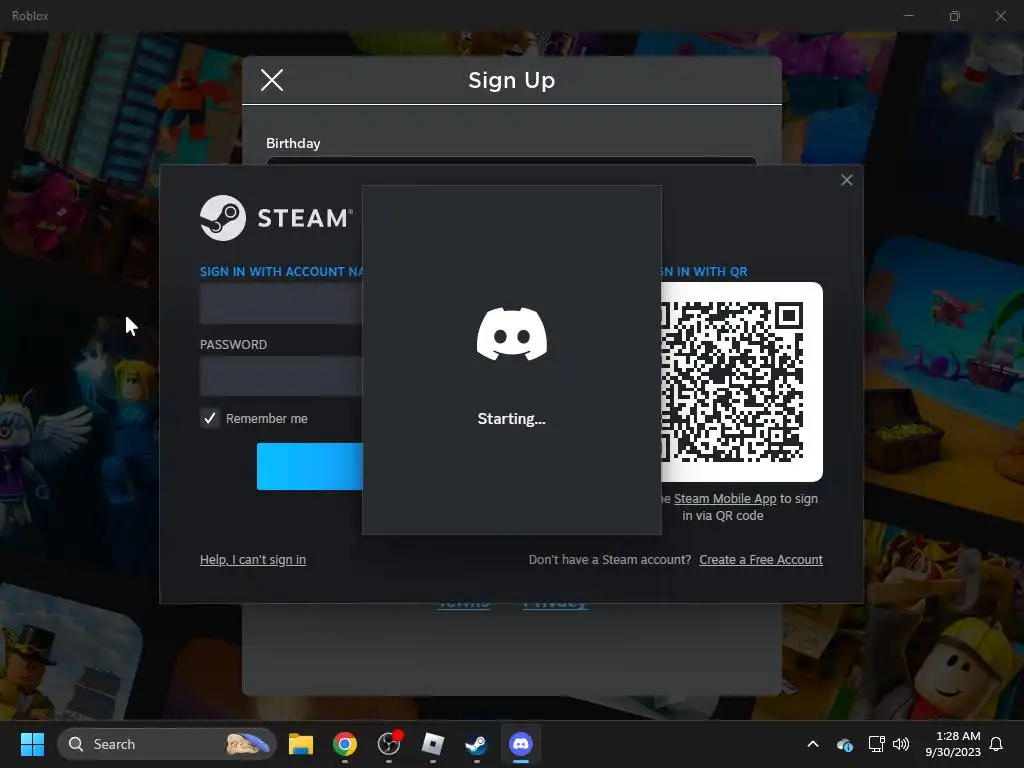Minimize the Roblox window
The width and height of the screenshot is (1024, 768).
[908, 16]
